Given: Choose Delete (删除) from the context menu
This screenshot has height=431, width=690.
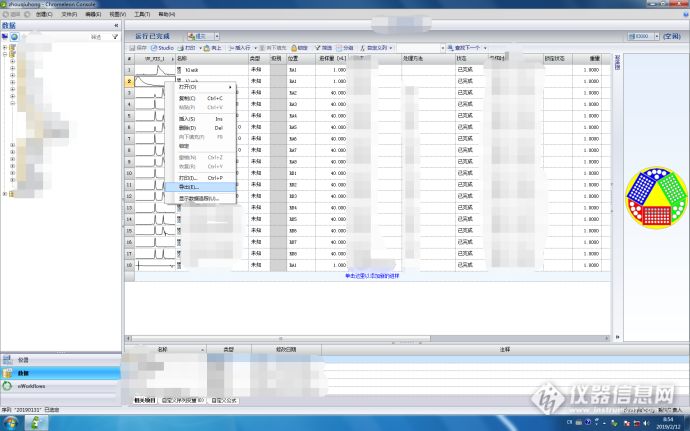Looking at the screenshot, I should 200,128.
